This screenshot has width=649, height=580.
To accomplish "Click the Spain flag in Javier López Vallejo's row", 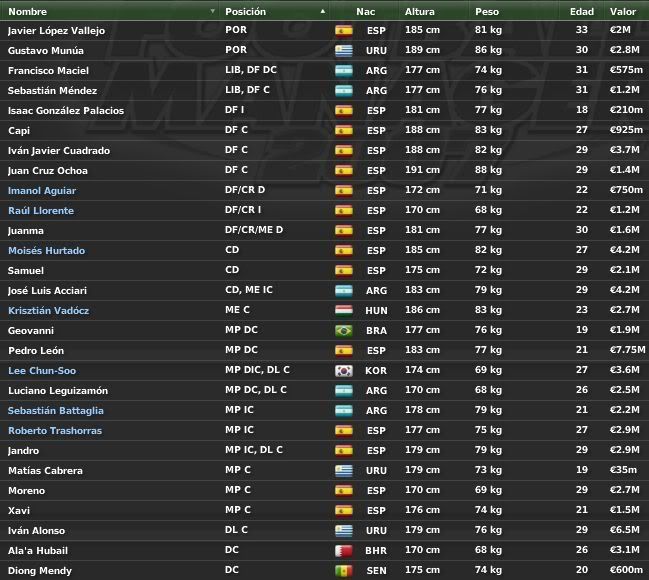I will tap(344, 31).
